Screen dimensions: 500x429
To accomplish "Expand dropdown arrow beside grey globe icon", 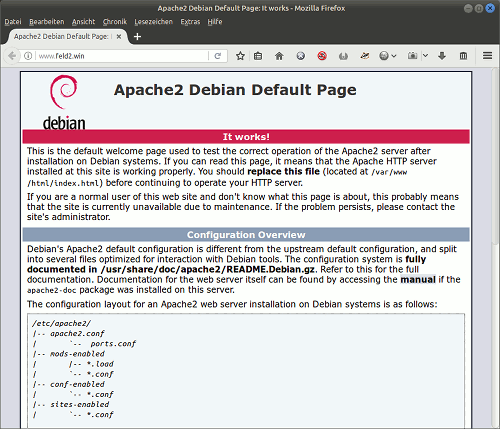I will pos(394,56).
